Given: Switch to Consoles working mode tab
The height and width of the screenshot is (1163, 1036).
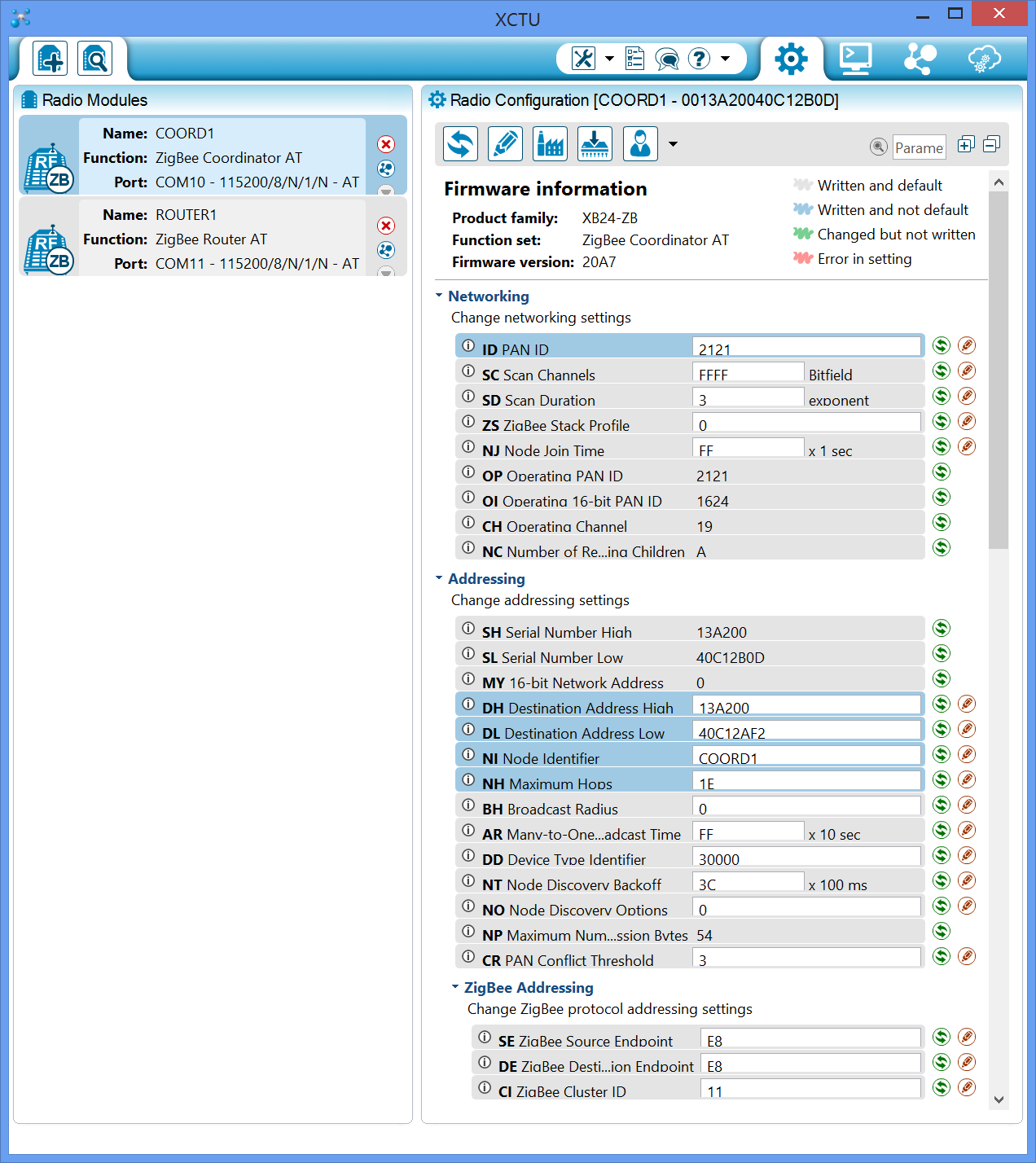Looking at the screenshot, I should (855, 59).
